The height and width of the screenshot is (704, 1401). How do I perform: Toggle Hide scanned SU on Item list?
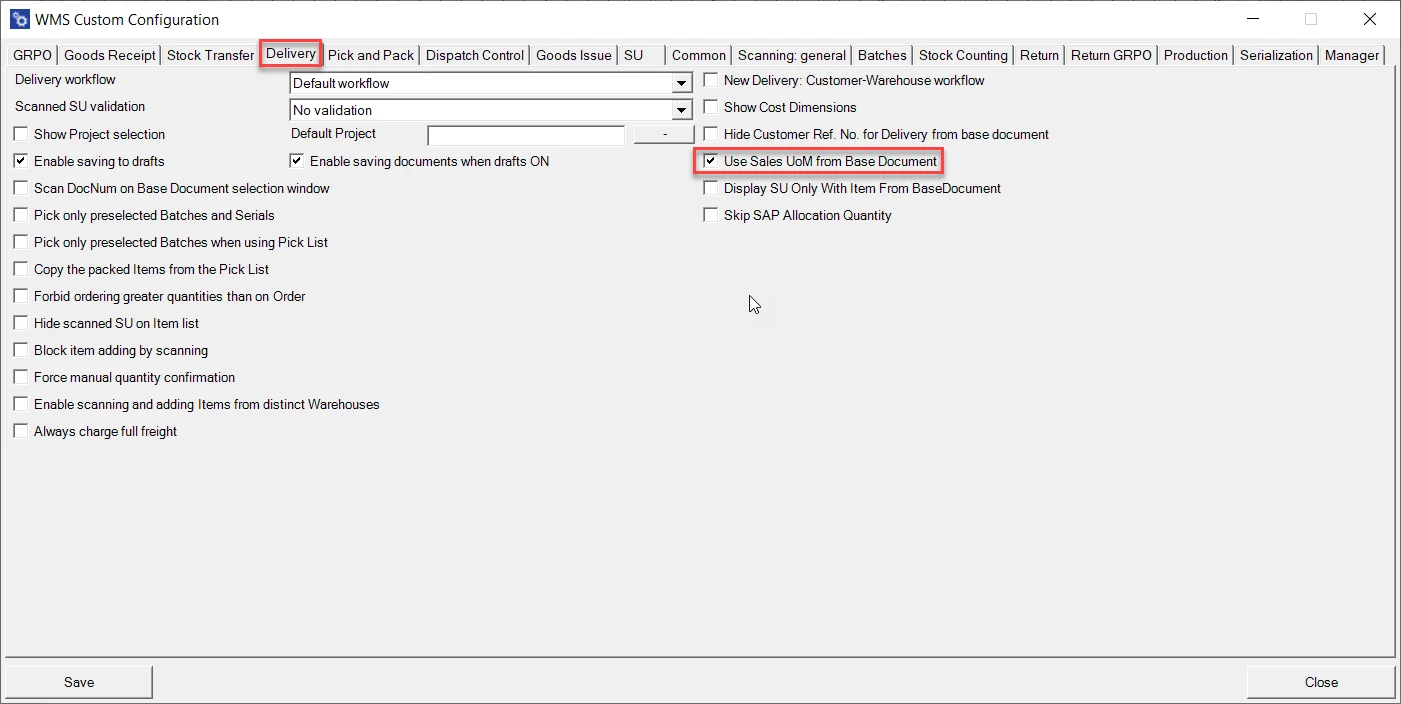(21, 323)
